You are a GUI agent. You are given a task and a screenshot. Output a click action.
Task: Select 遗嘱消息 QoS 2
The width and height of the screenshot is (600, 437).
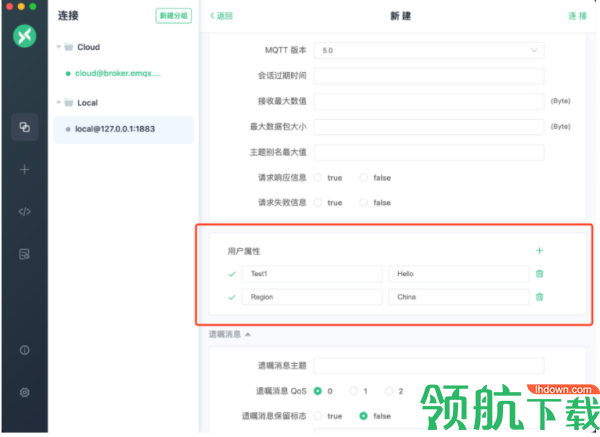(389, 391)
